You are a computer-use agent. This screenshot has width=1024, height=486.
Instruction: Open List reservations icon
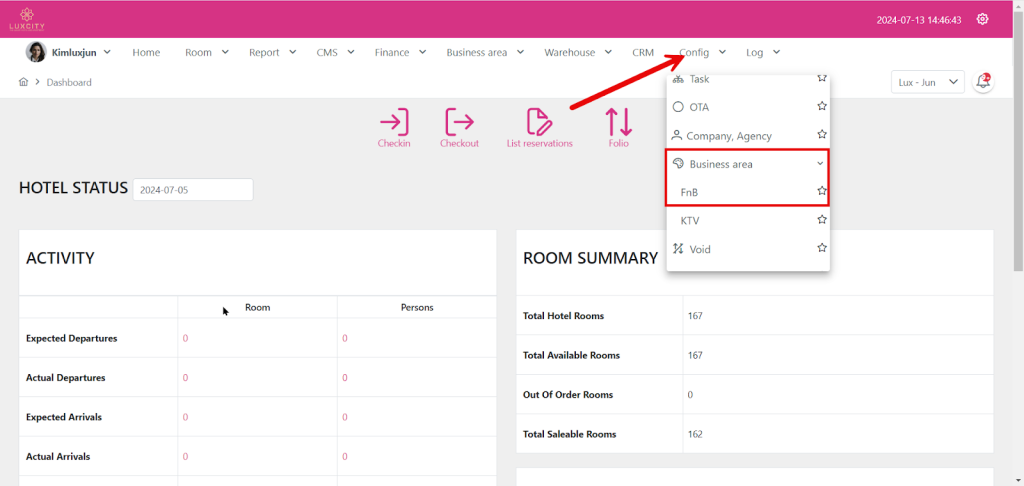click(539, 122)
